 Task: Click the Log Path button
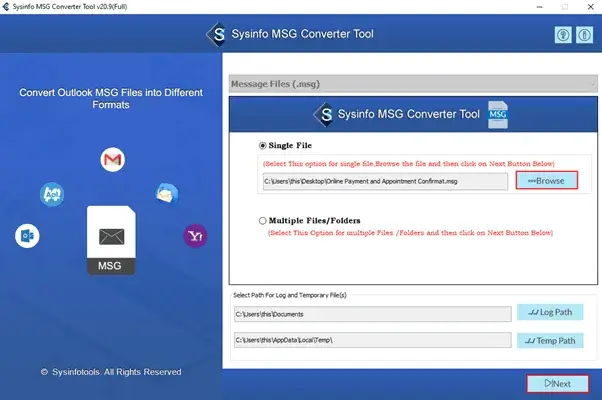coord(550,312)
